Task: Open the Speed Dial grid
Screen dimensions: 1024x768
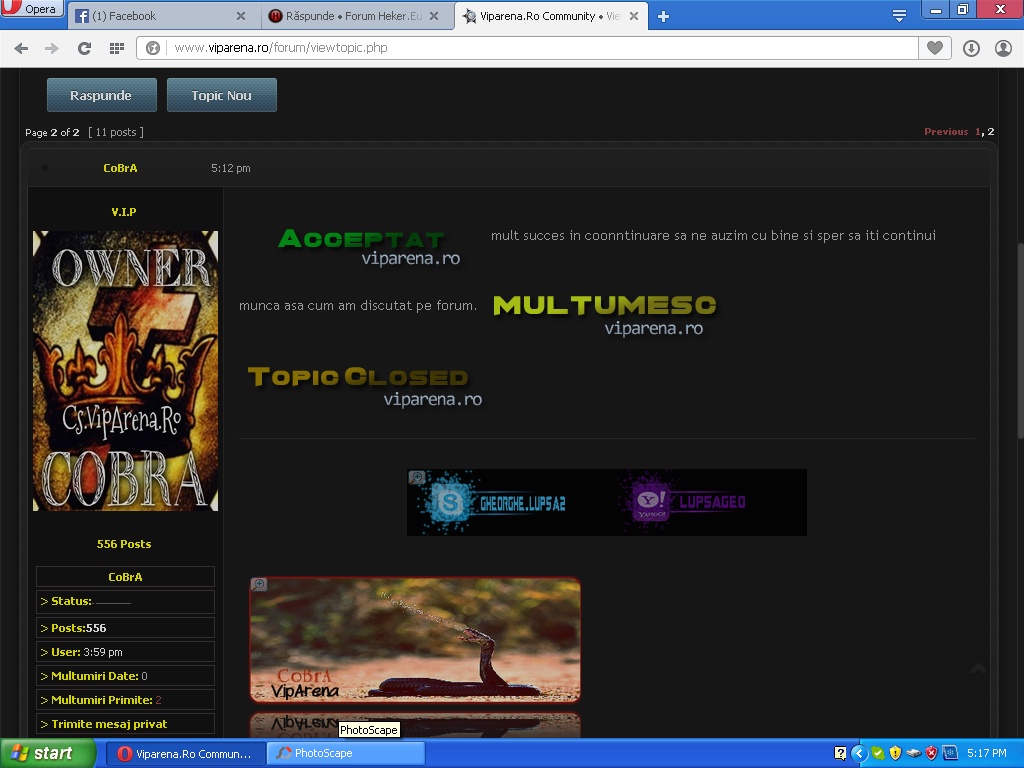Action: (117, 48)
